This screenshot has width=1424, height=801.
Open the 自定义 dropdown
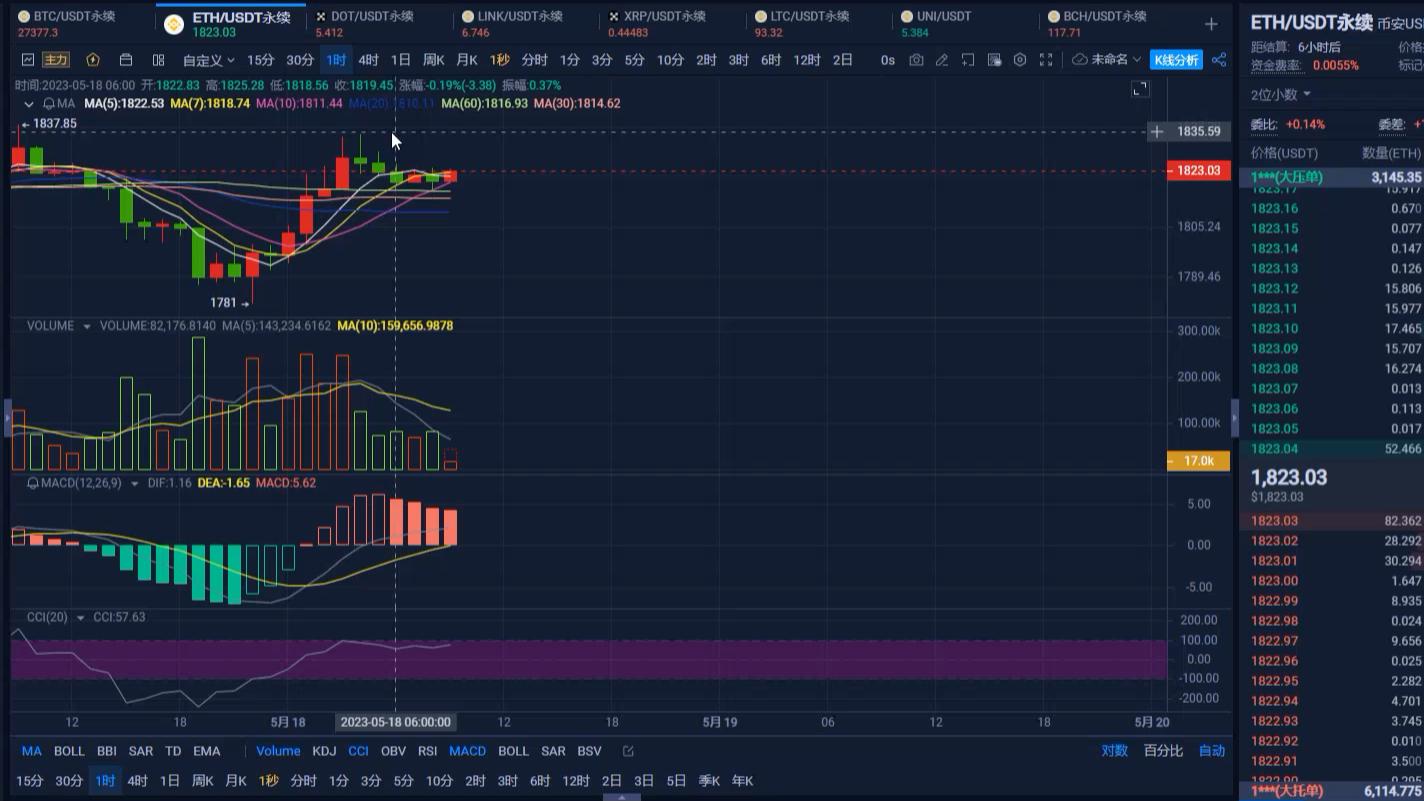coord(208,60)
